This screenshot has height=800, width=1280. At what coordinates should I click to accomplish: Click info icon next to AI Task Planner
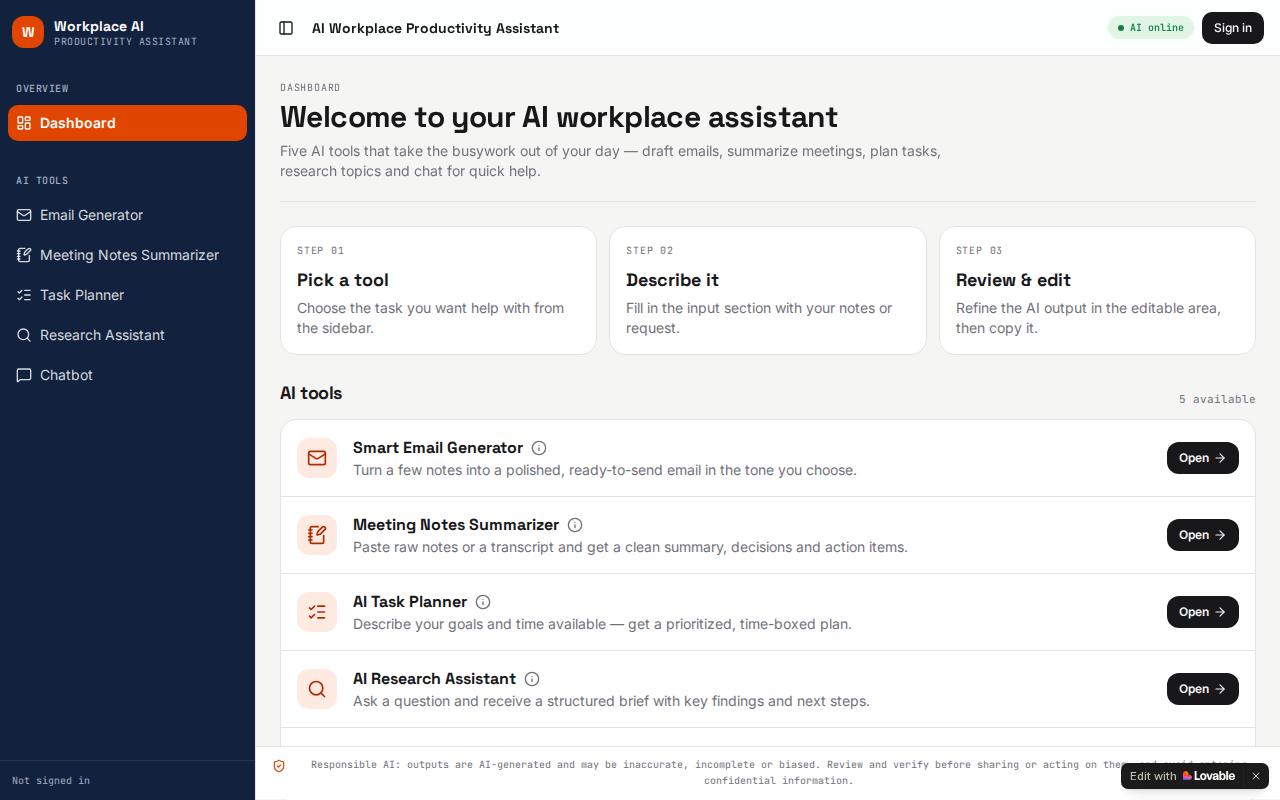[x=483, y=602]
